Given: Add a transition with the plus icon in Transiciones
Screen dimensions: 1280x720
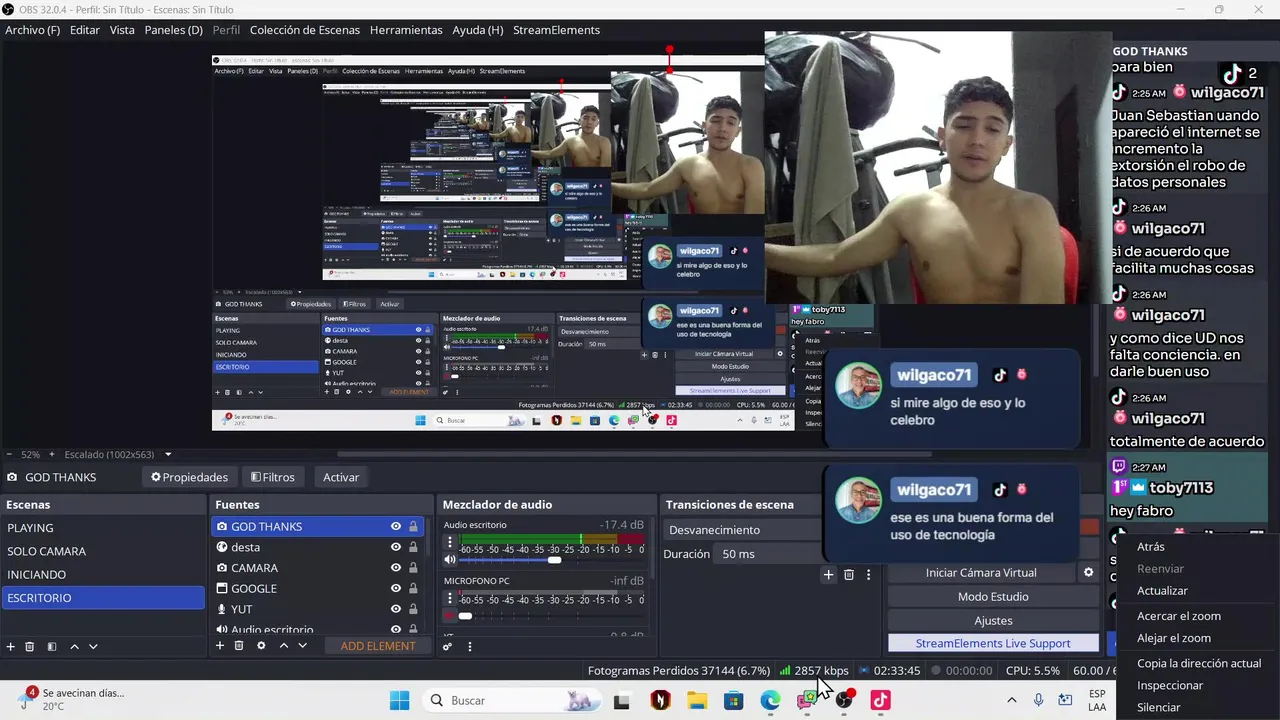Looking at the screenshot, I should coord(828,574).
